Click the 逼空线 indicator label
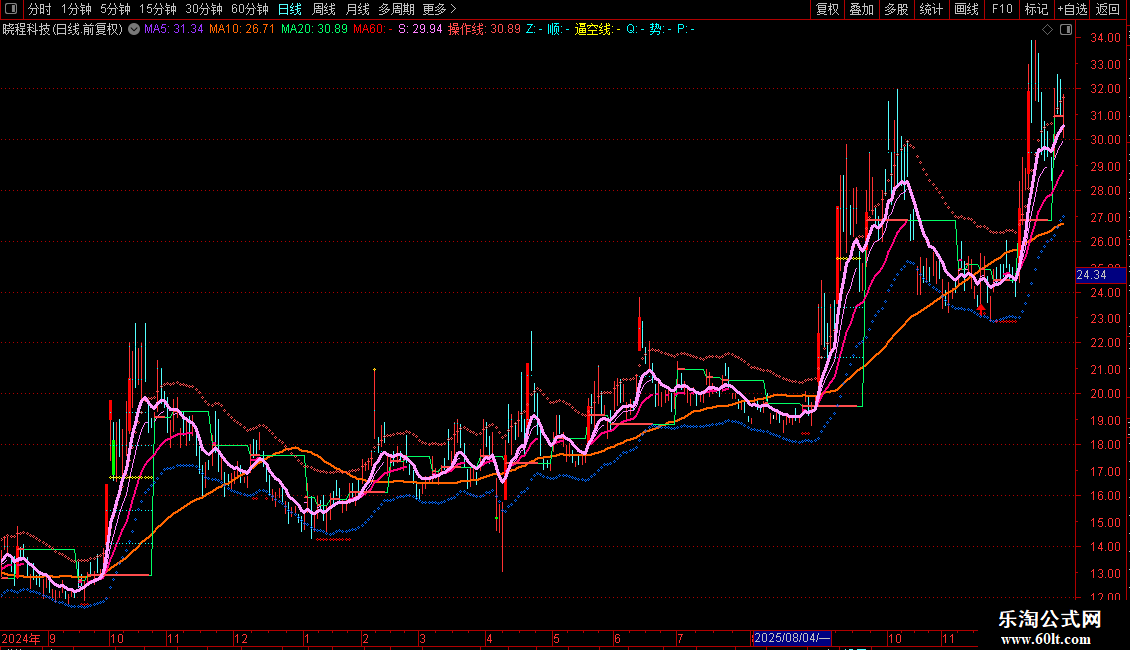The image size is (1130, 650). pos(597,30)
